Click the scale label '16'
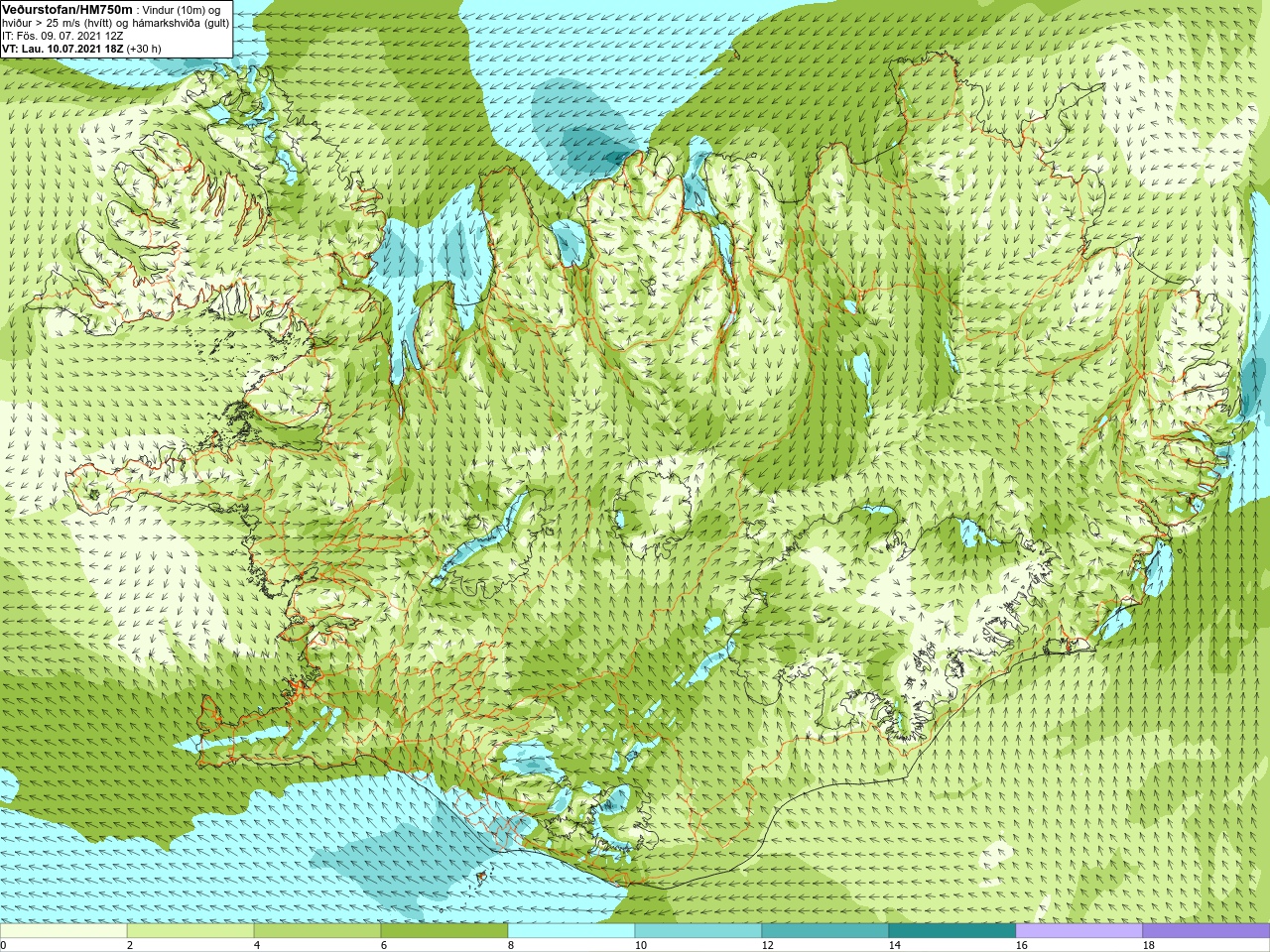Screen dimensions: 1270x952 [x=1021, y=946]
